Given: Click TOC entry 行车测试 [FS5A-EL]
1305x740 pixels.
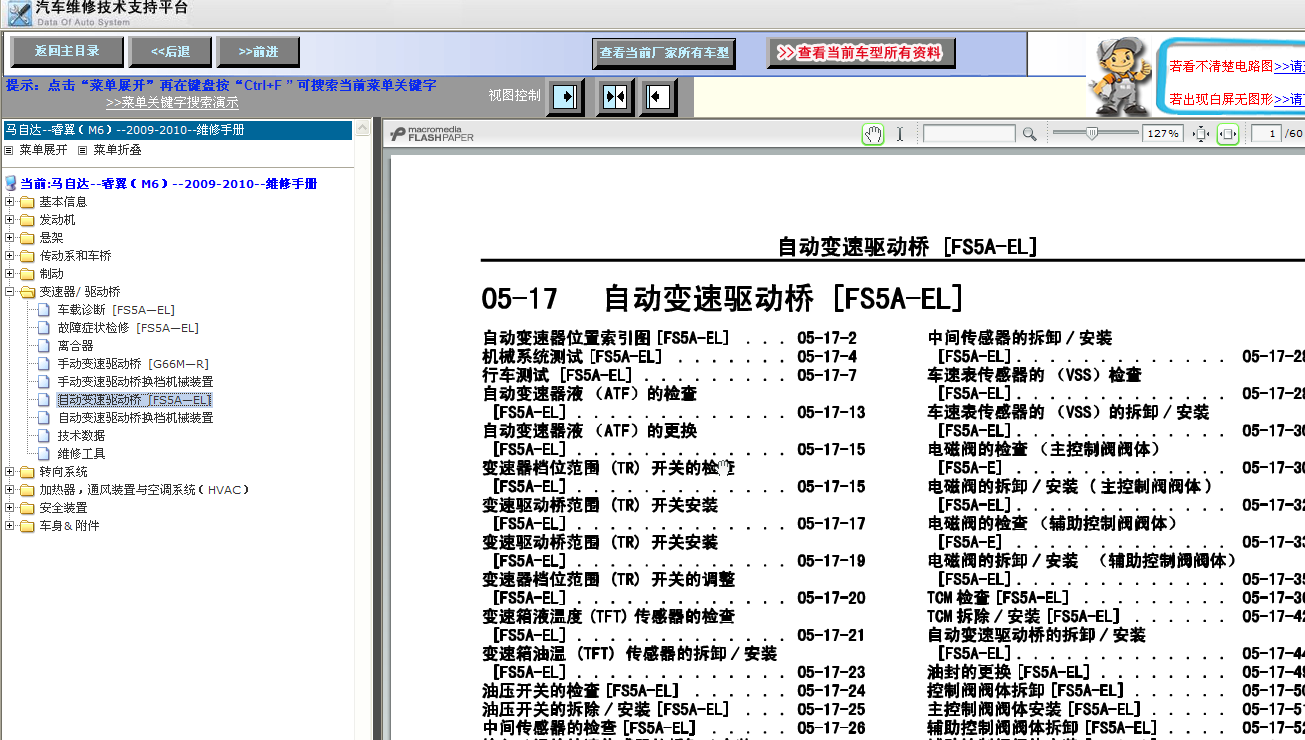Looking at the screenshot, I should (x=556, y=375).
